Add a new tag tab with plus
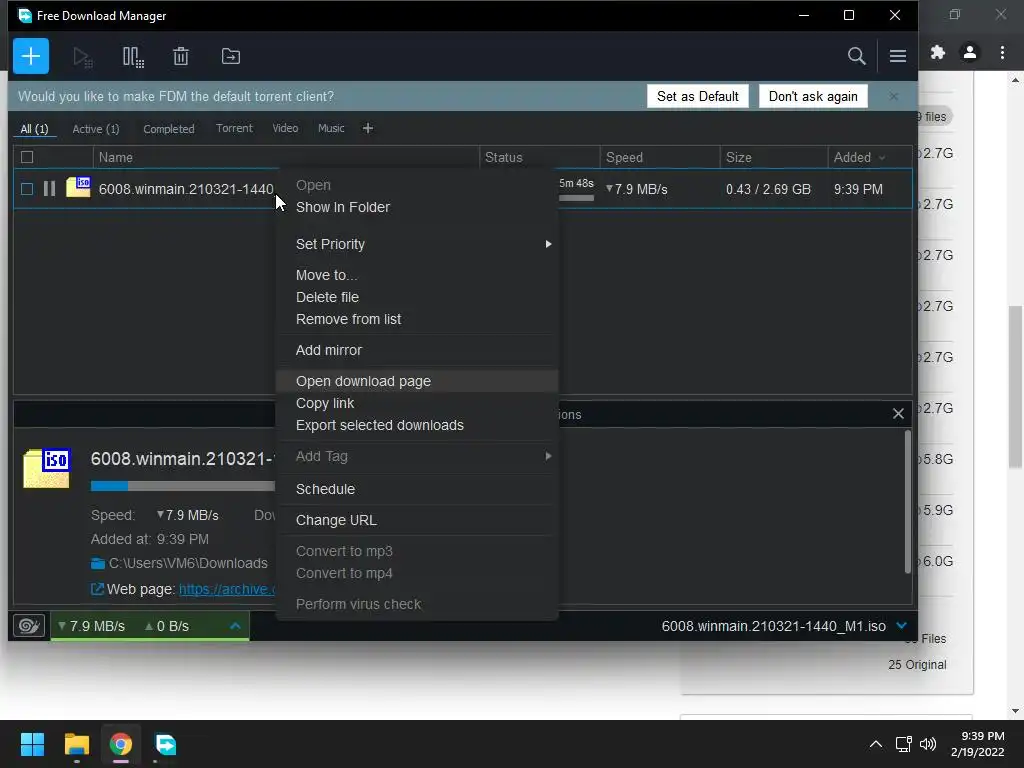 [x=368, y=129]
